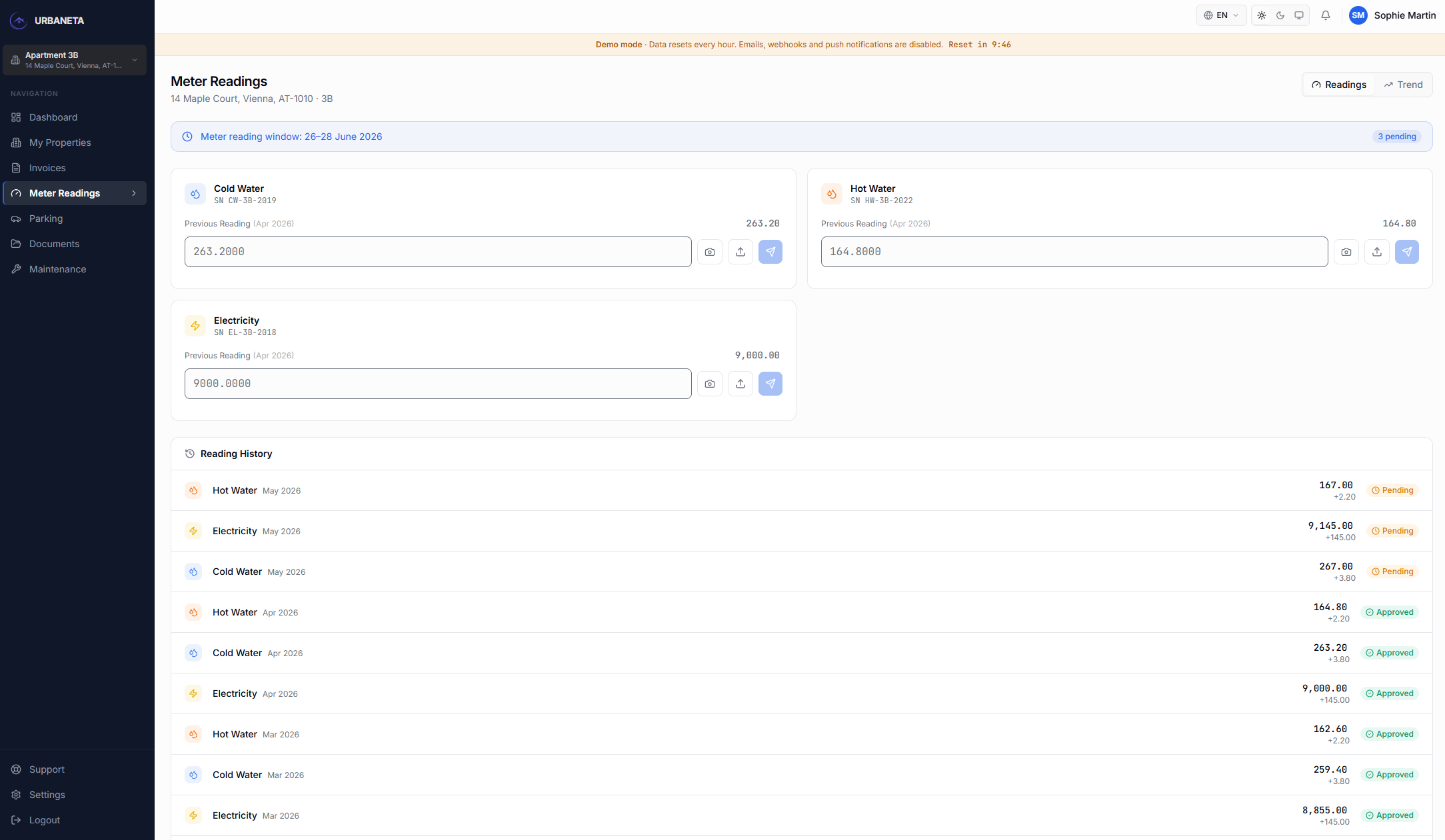Screen dimensions: 1445x840
Task: Open the Apartment 3B property selector
Action: pyautogui.click(x=75, y=60)
